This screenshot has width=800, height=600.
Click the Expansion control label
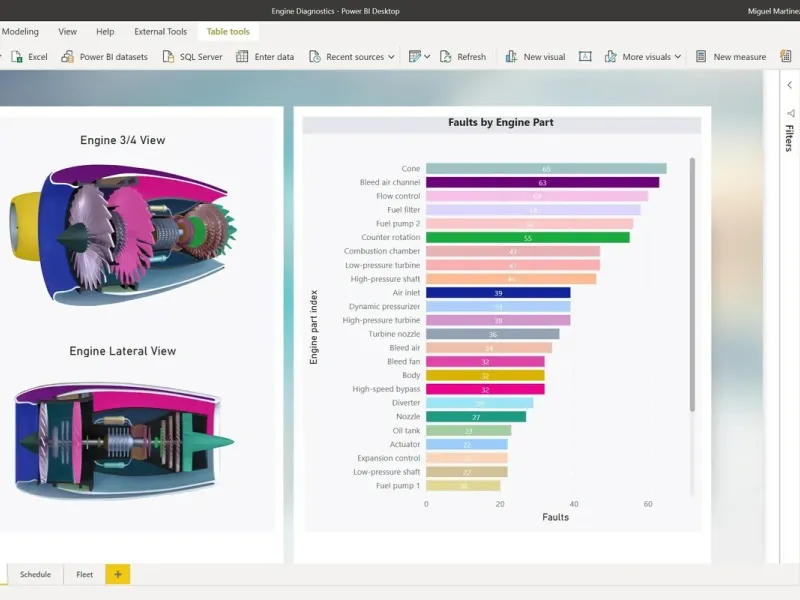(389, 458)
